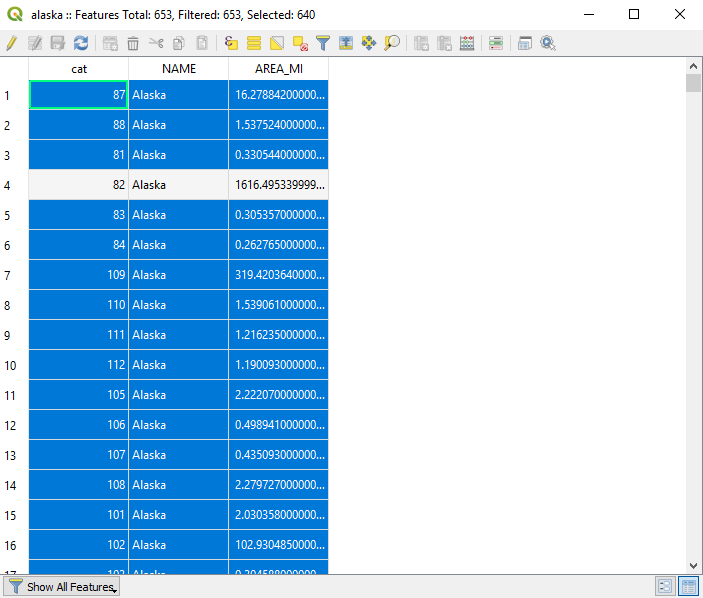
Task: Click the cat cell with value 87
Action: pos(78,95)
